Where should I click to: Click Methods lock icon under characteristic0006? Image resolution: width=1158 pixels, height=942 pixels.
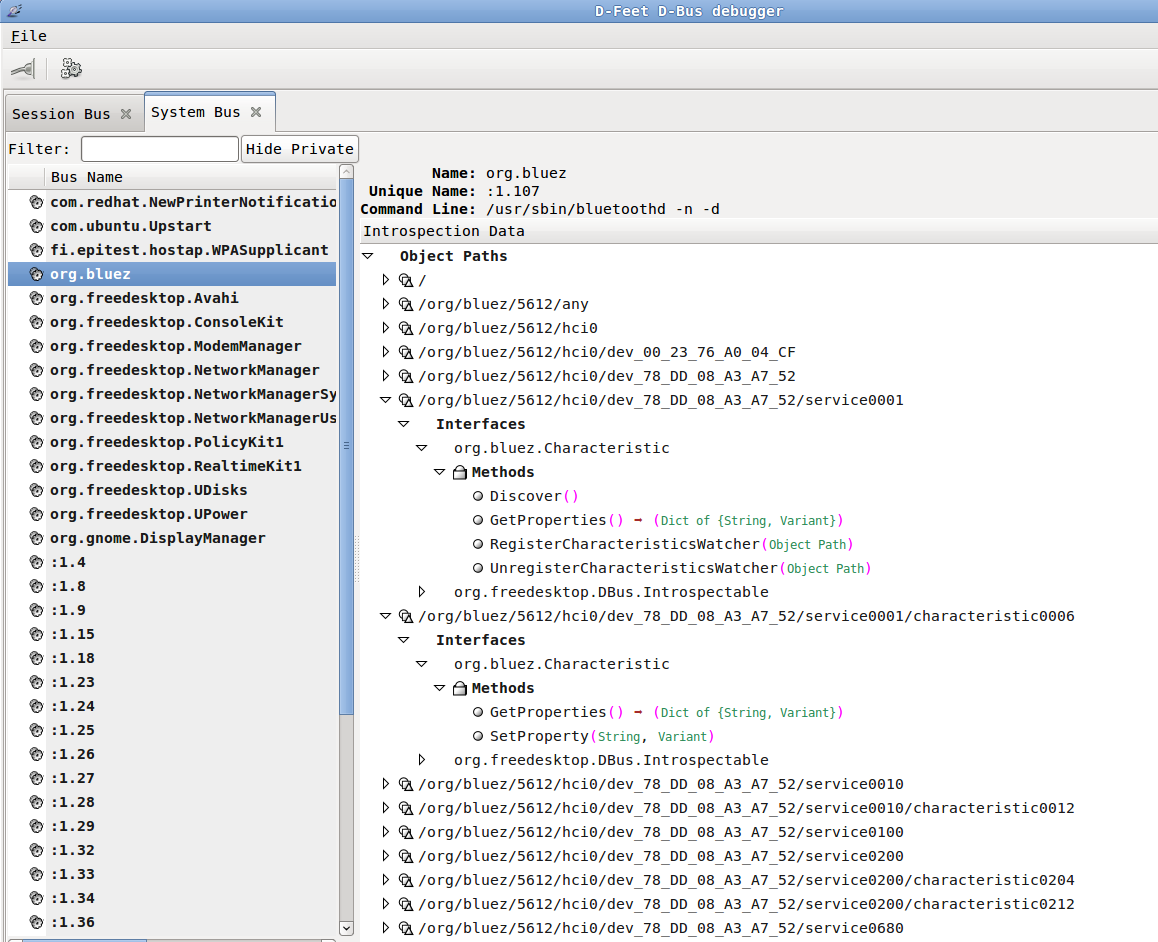(460, 688)
